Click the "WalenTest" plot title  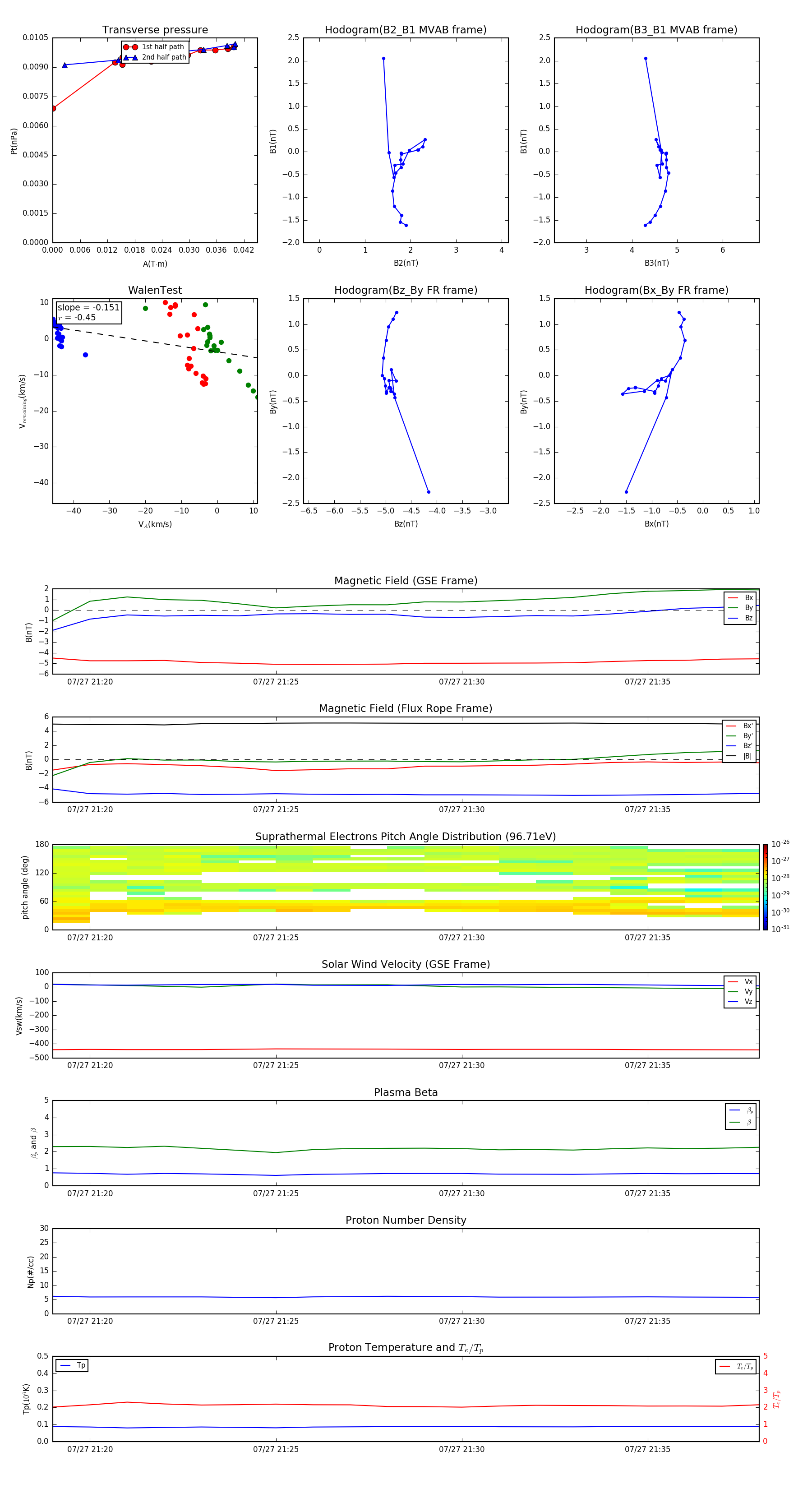(155, 290)
